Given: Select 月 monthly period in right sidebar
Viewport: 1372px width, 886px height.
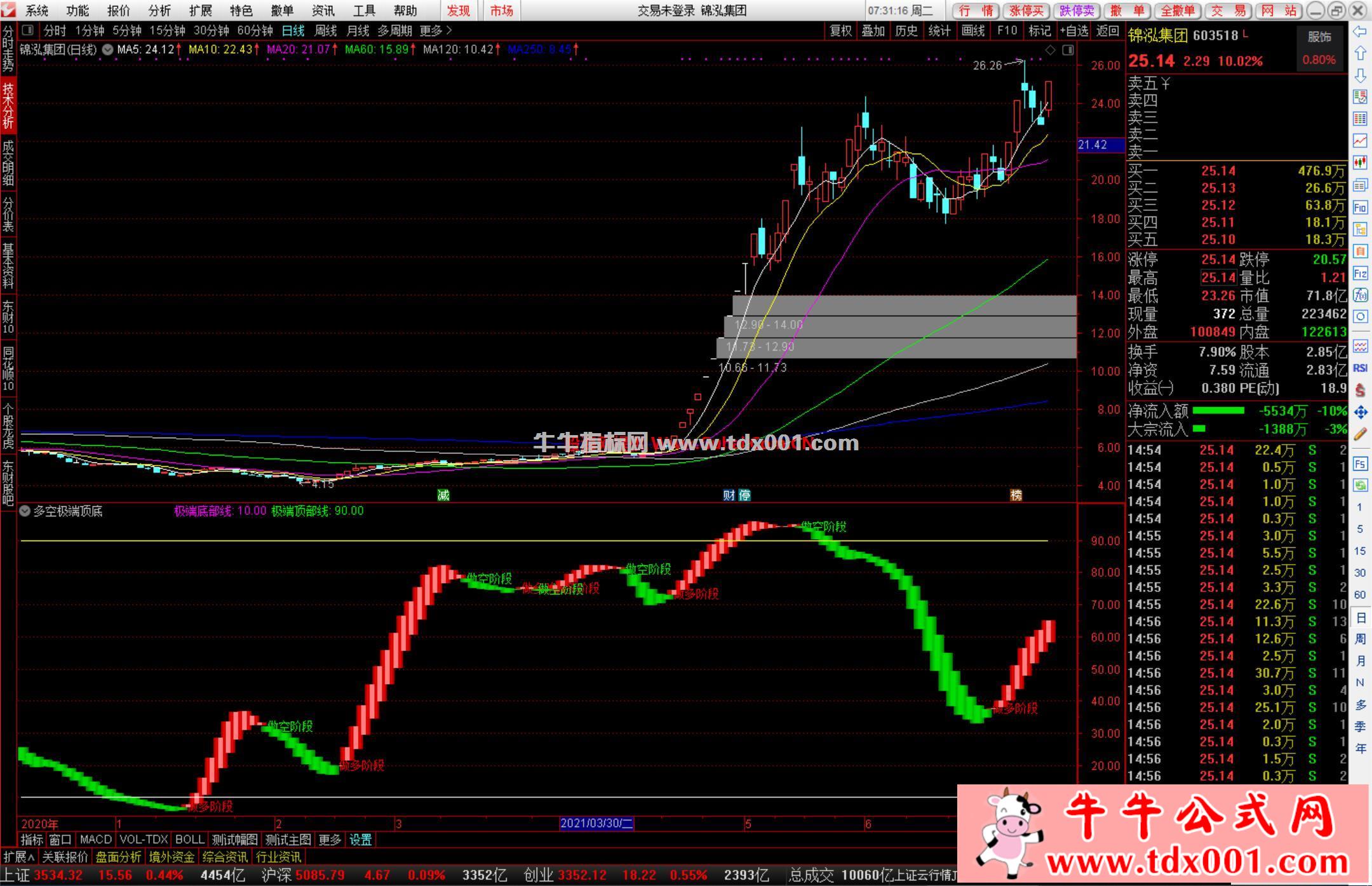Looking at the screenshot, I should coord(1360,661).
